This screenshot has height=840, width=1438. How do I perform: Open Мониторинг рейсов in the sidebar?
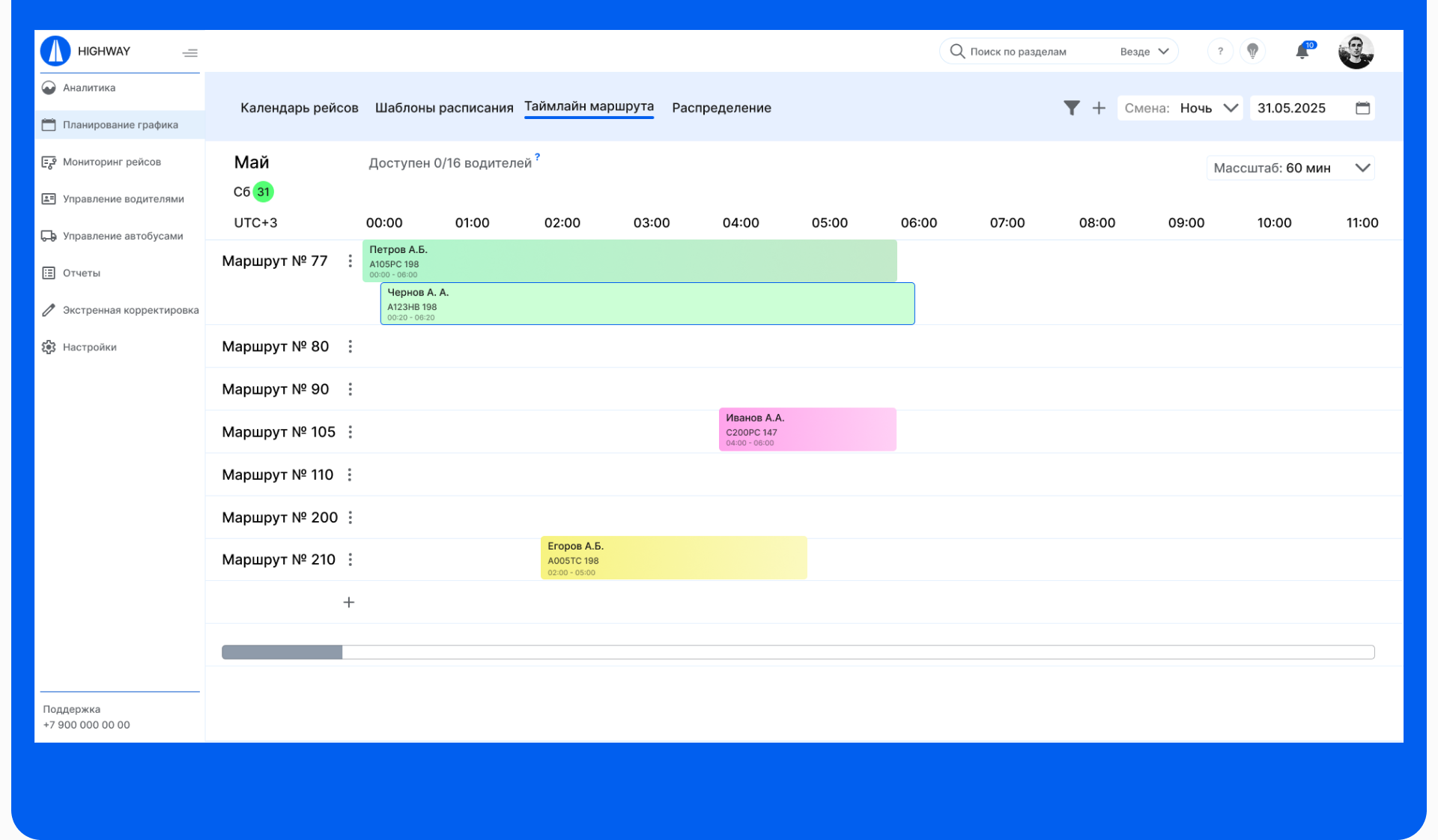coord(112,162)
